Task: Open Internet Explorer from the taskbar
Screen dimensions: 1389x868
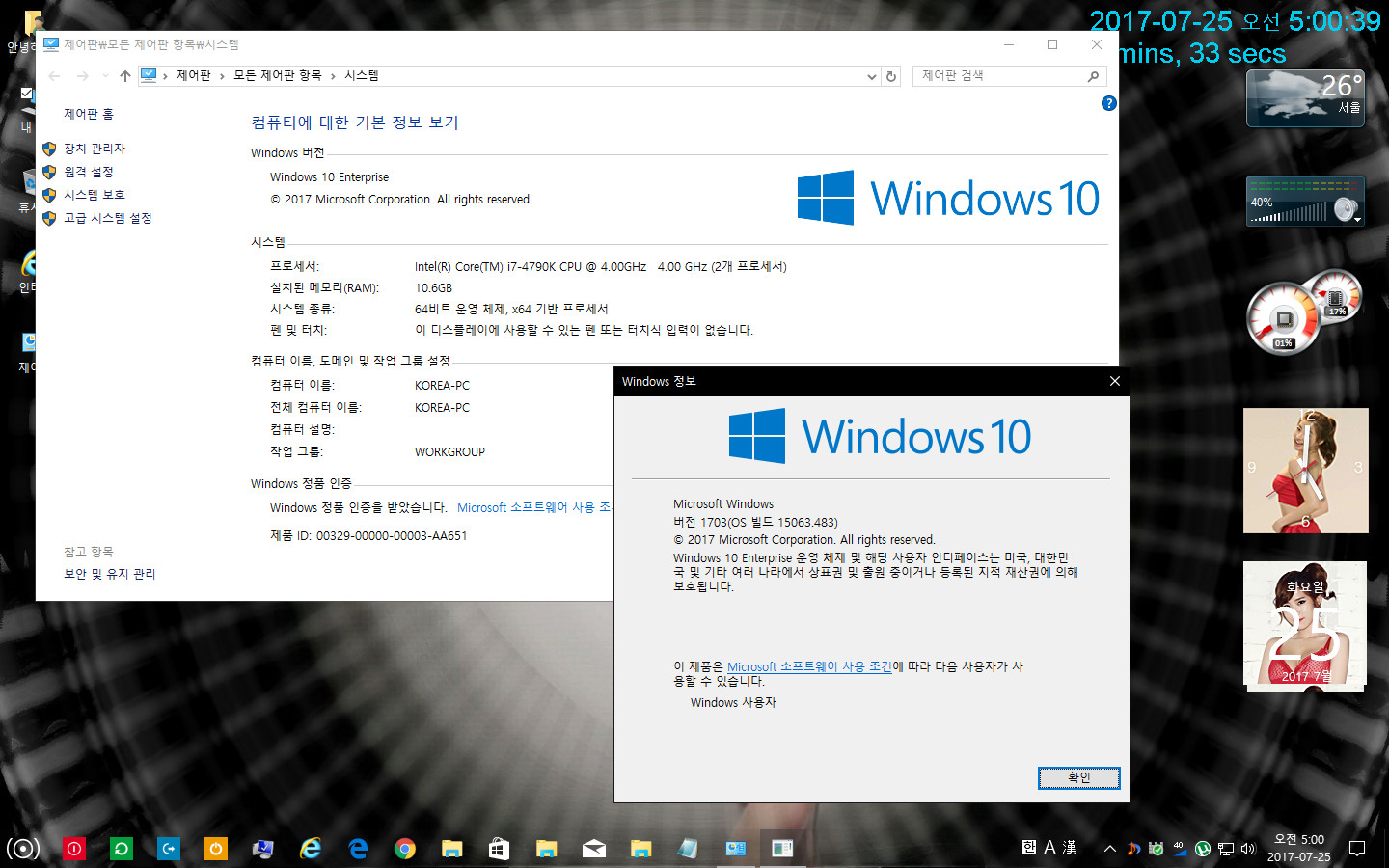Action: coord(311,849)
